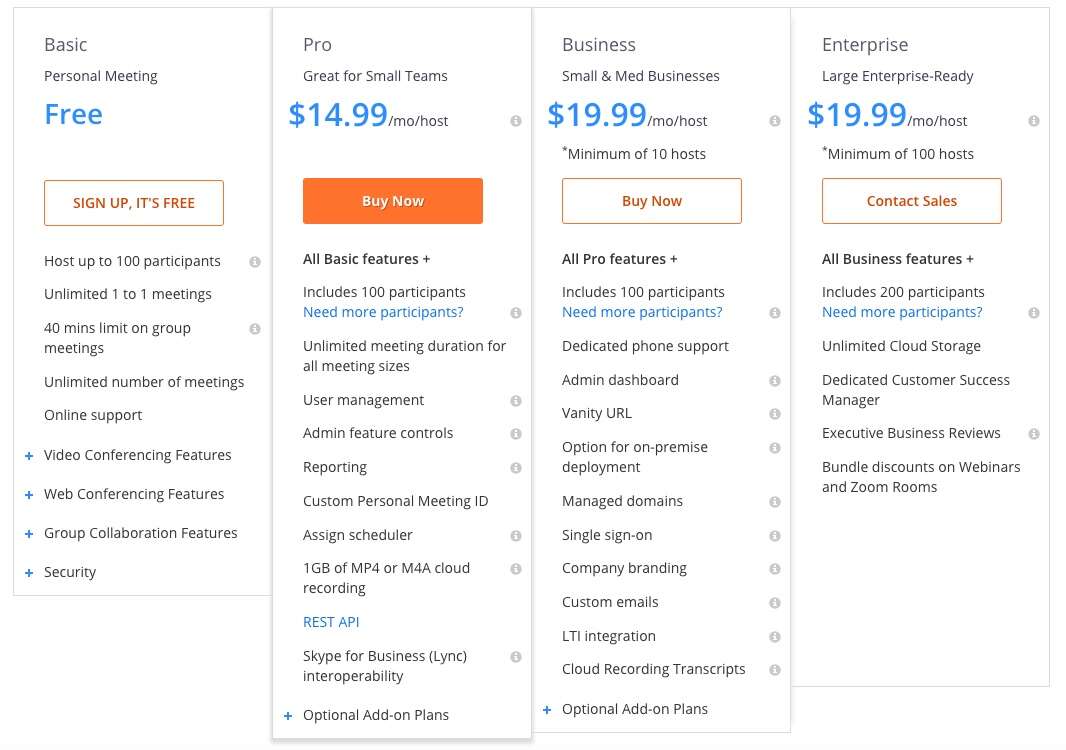The image size is (1066, 750).
Task: Click the info icon next to User management
Action: point(516,400)
